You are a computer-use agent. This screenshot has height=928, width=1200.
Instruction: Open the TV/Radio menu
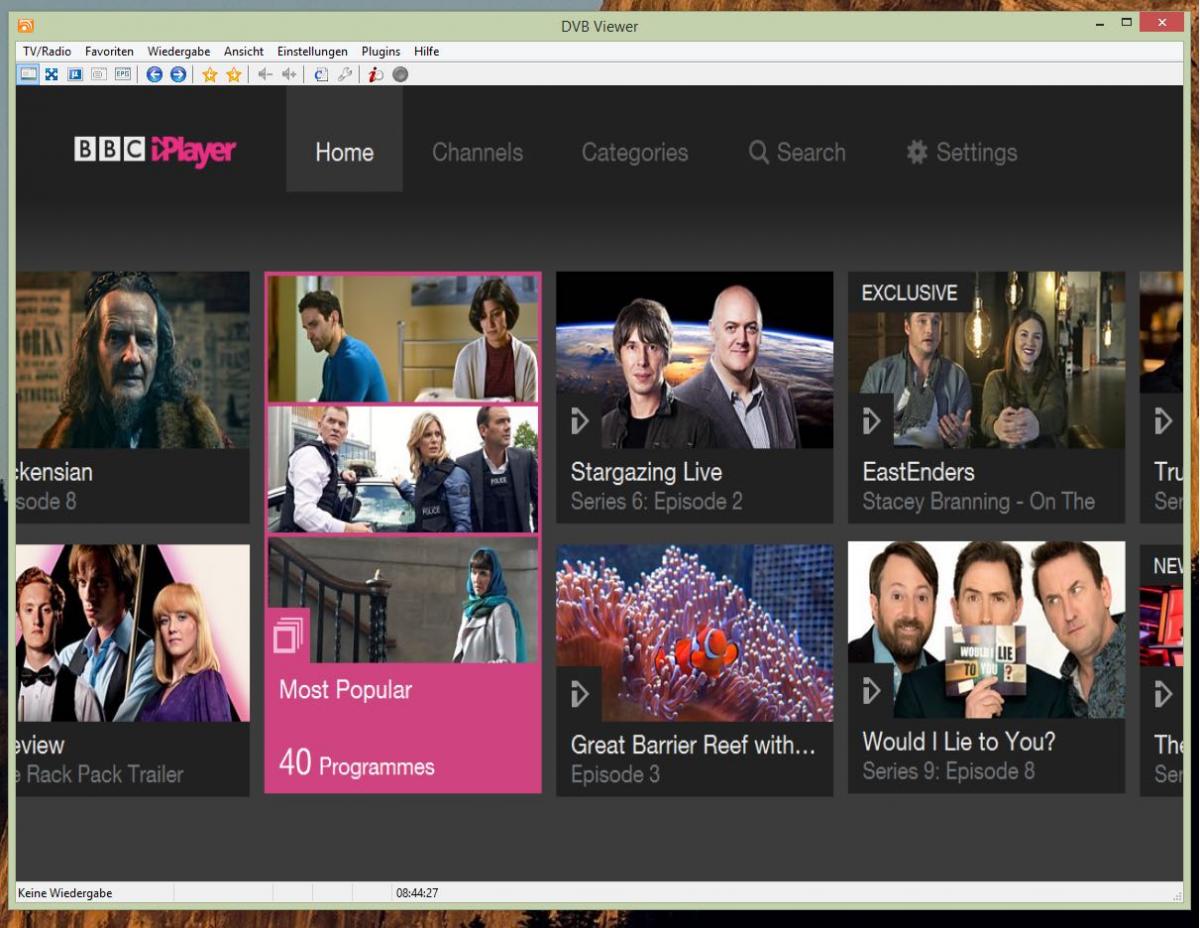47,51
